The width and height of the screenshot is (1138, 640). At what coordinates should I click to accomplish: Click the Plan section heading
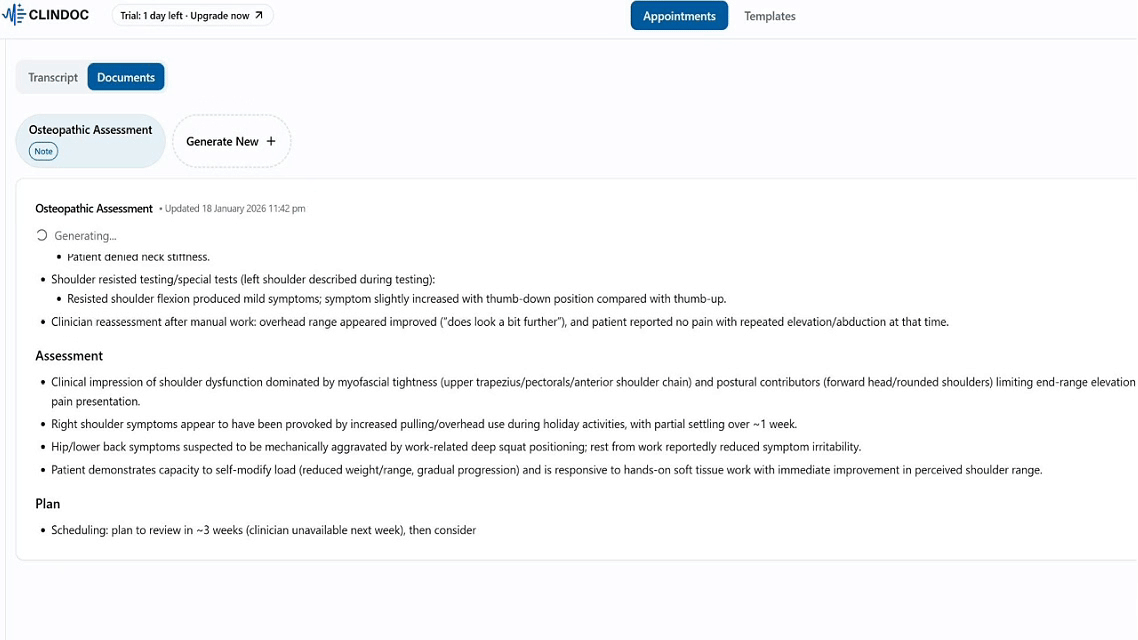click(x=48, y=504)
